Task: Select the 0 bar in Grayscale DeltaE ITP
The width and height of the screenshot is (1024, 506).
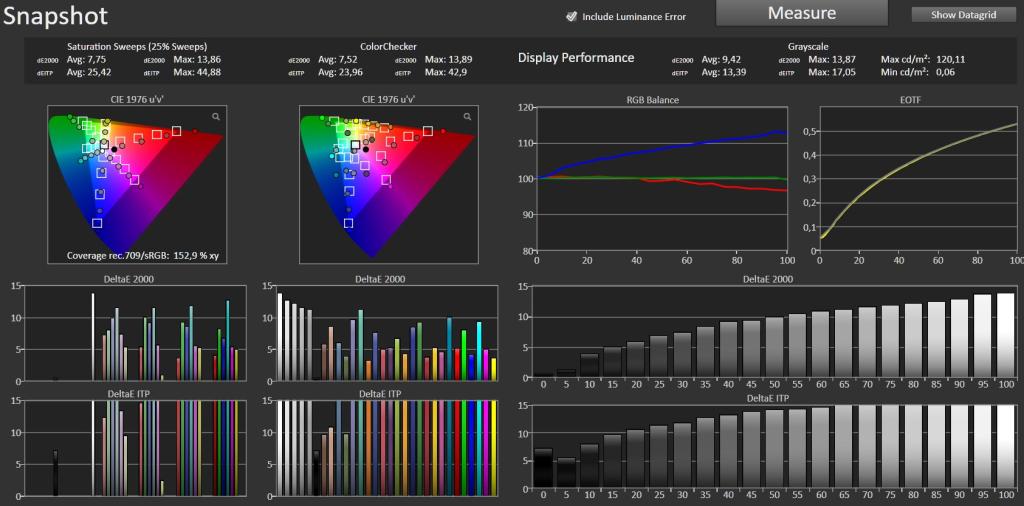Action: pyautogui.click(x=543, y=469)
